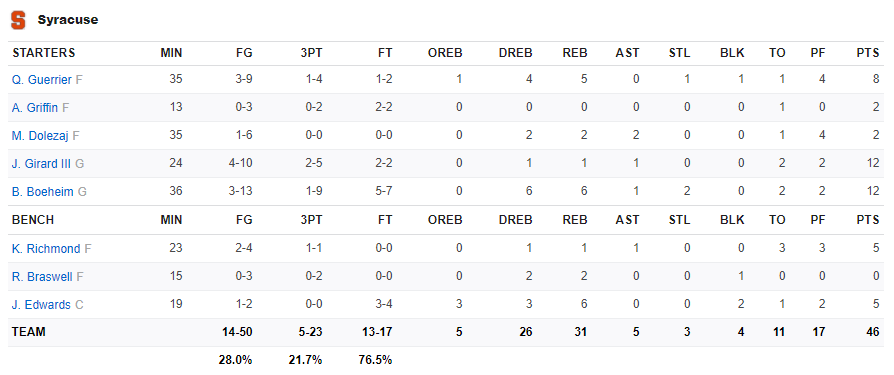This screenshot has height=375, width=894.
Task: Open J. Girard III player page
Action: click(42, 164)
